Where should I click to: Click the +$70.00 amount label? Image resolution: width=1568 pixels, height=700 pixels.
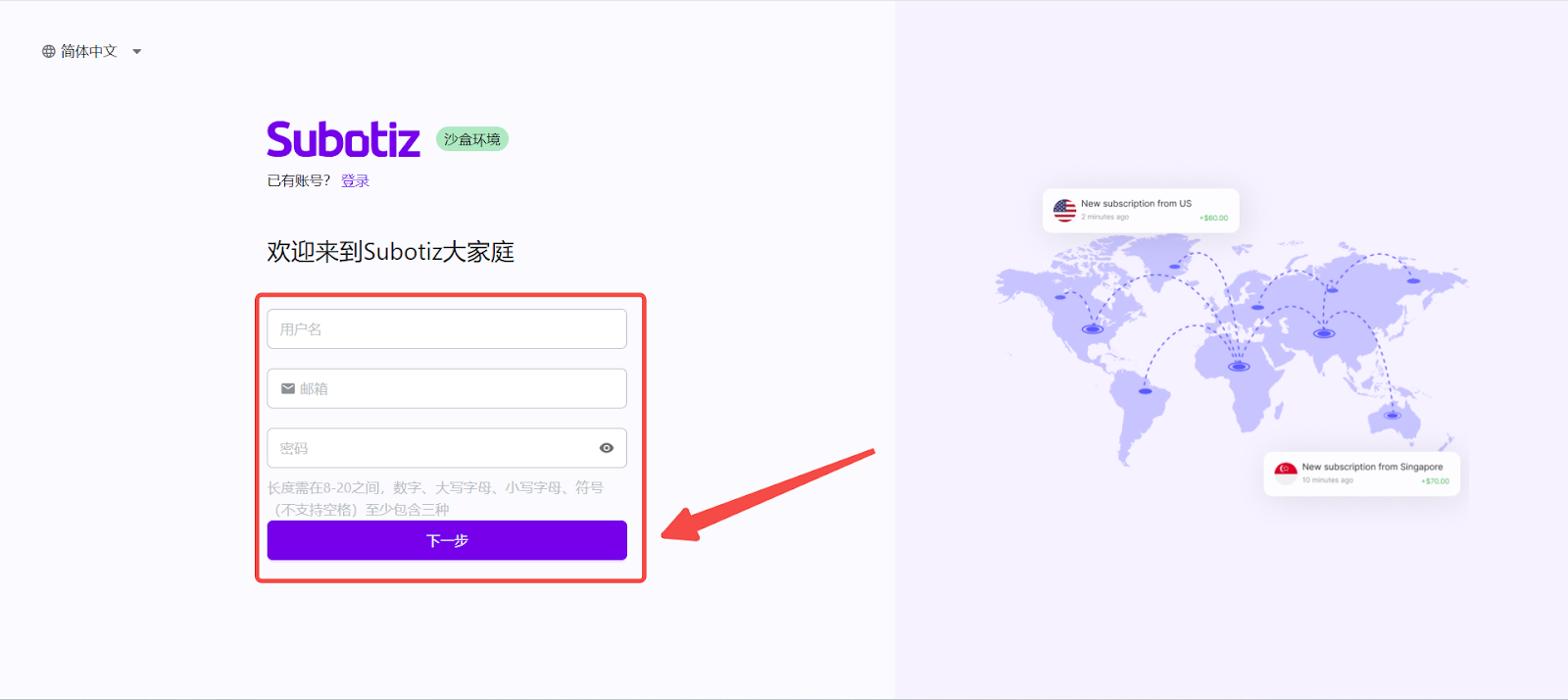[x=1435, y=480]
